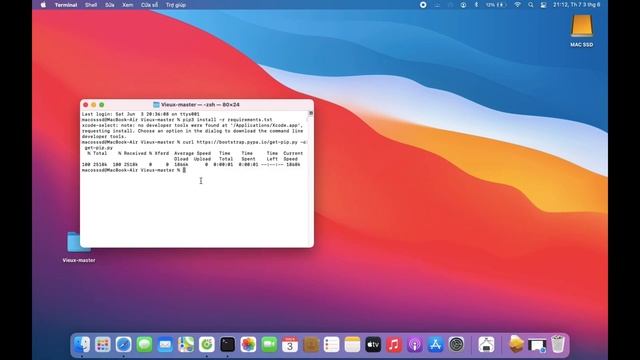Open the white installer icon in Dock
This screenshot has width=640, height=360.
pyautogui.click(x=486, y=344)
